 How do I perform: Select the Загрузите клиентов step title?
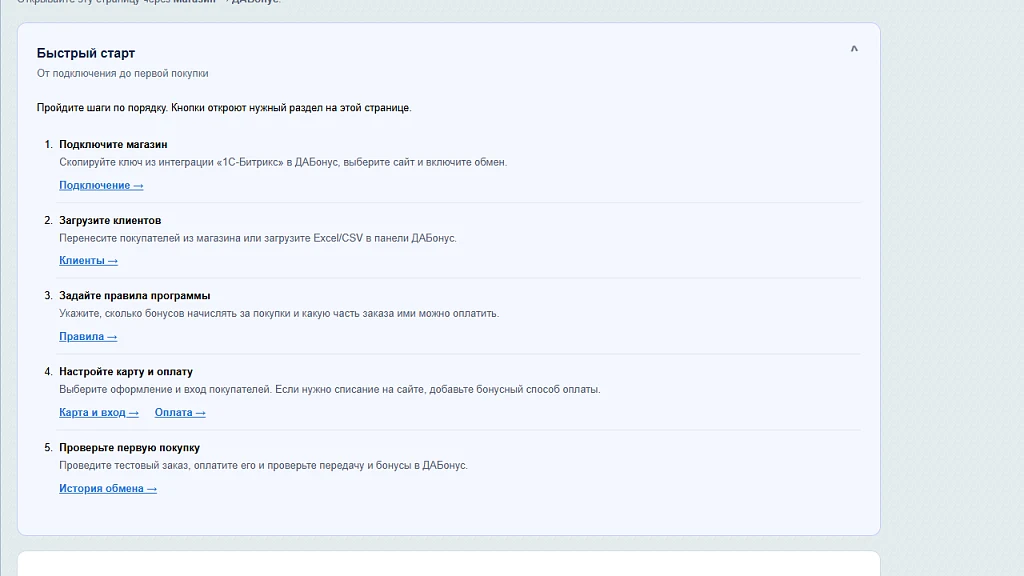point(110,221)
